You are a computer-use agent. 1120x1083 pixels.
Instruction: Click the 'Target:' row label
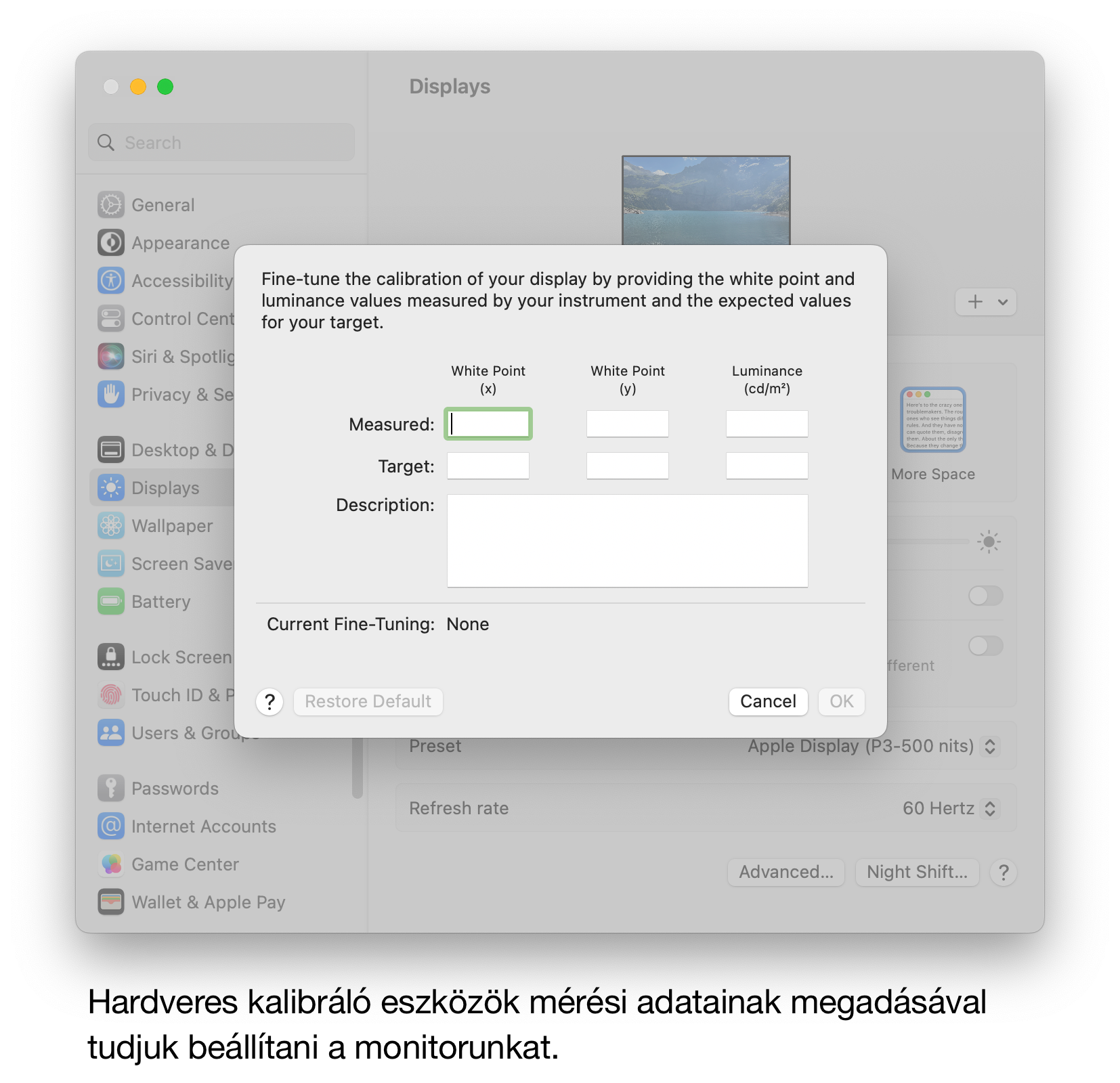406,466
